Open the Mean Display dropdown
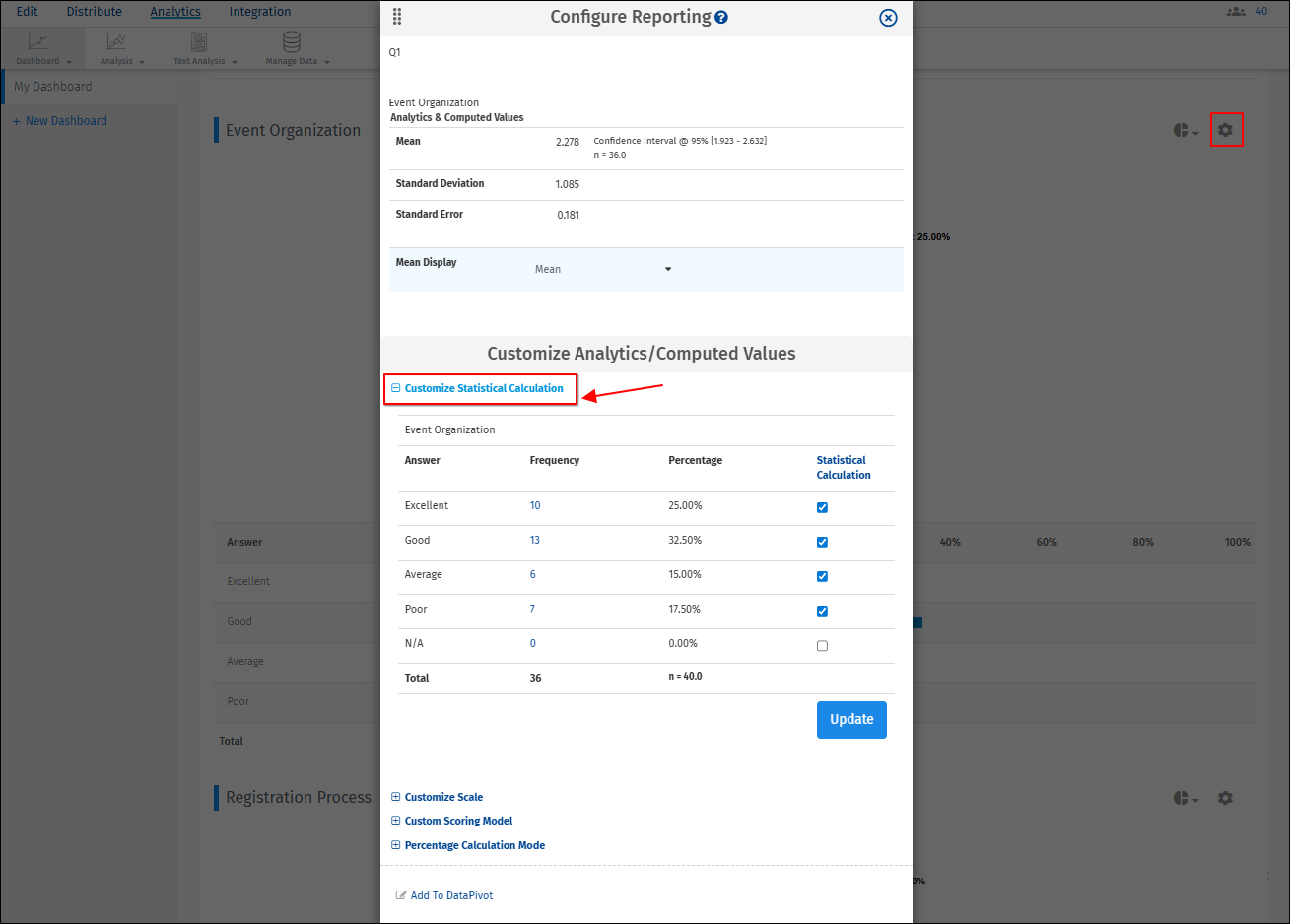This screenshot has height=924, width=1290. pos(603,269)
